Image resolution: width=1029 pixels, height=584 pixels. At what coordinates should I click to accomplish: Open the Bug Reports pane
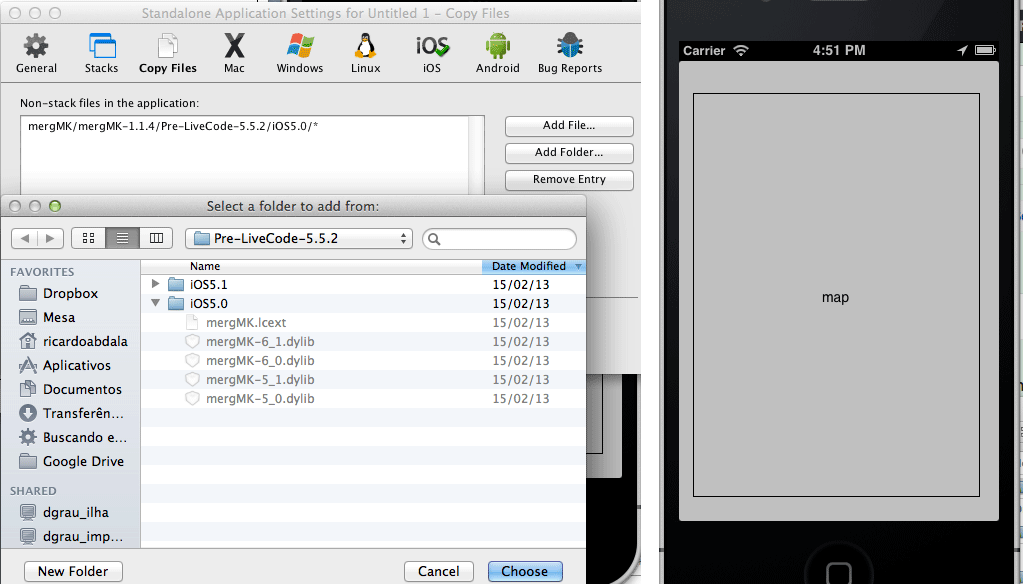click(570, 53)
